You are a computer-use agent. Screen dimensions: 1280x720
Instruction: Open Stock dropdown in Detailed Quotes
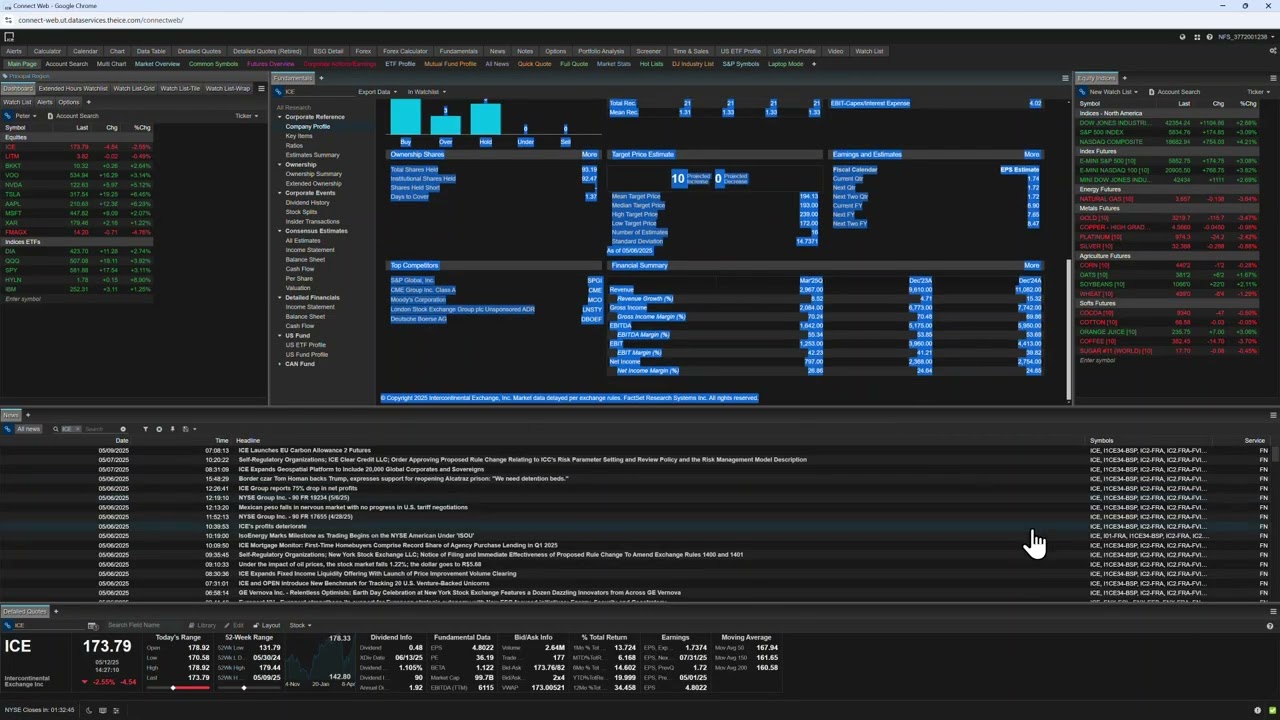pyautogui.click(x=300, y=626)
